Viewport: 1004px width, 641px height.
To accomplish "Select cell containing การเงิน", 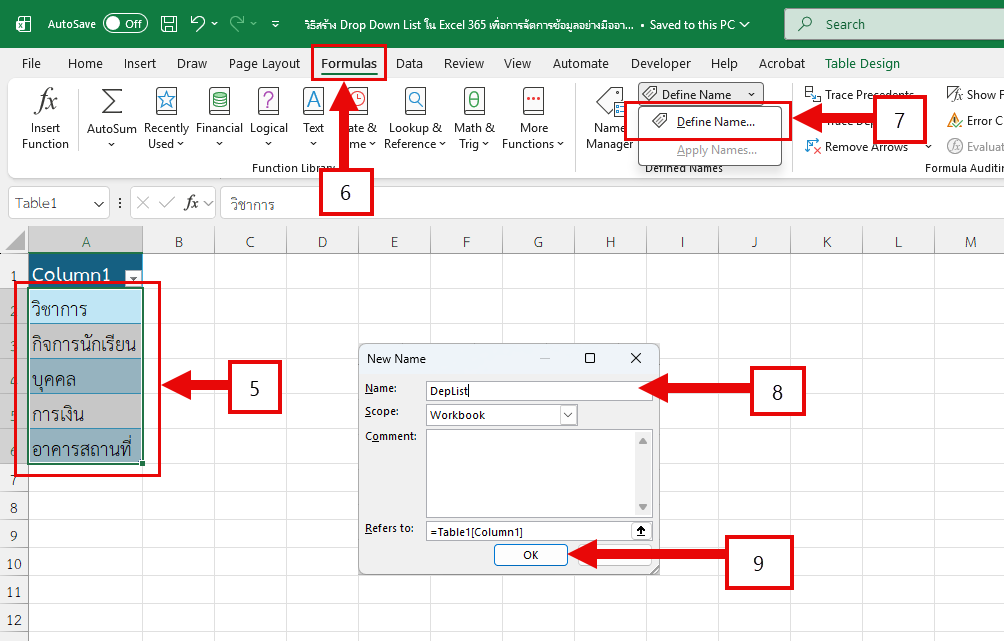I will pyautogui.click(x=85, y=414).
